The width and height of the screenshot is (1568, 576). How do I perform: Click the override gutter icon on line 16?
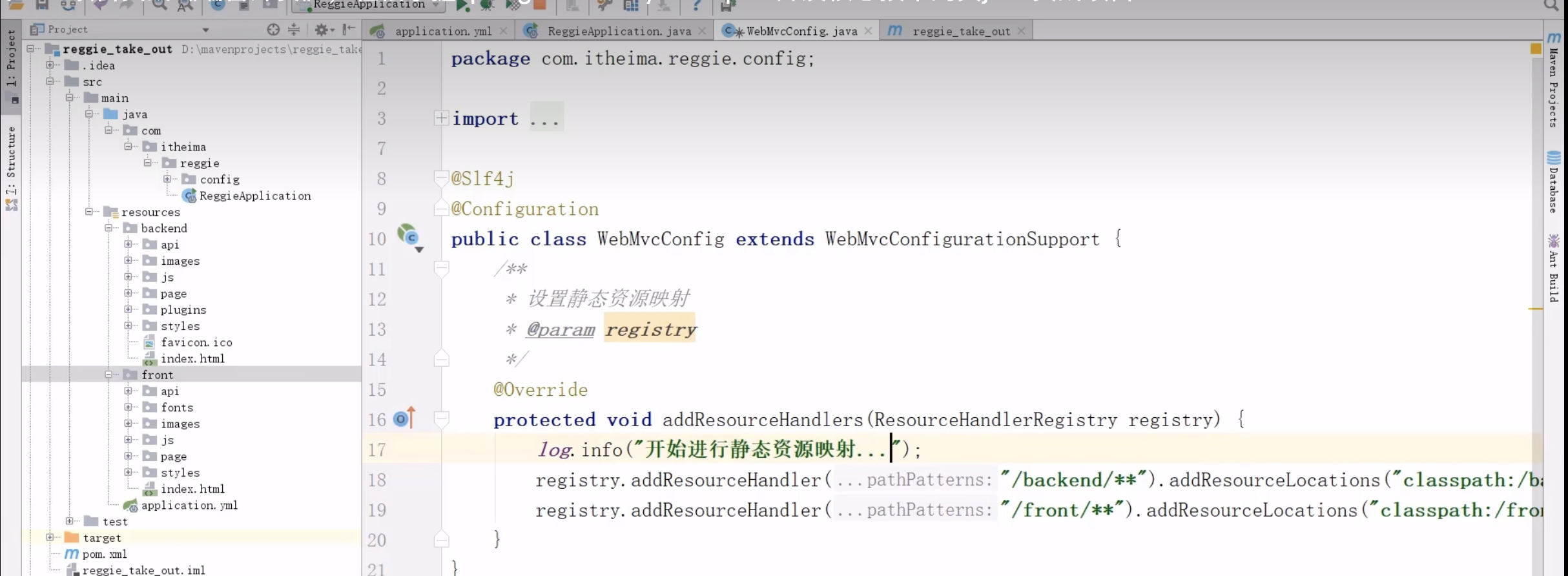tap(404, 418)
